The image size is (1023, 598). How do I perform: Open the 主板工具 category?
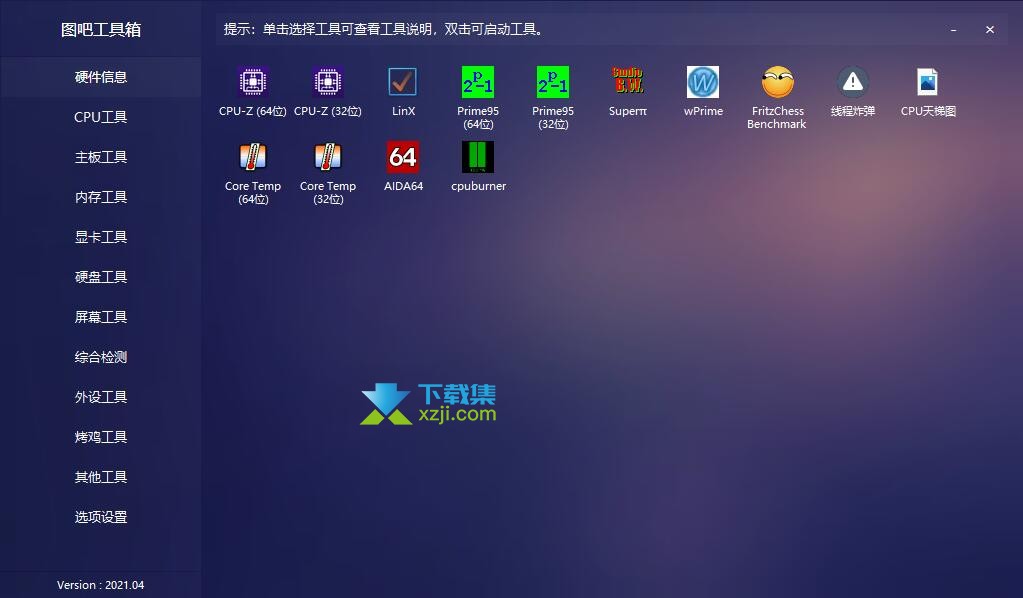pos(101,157)
